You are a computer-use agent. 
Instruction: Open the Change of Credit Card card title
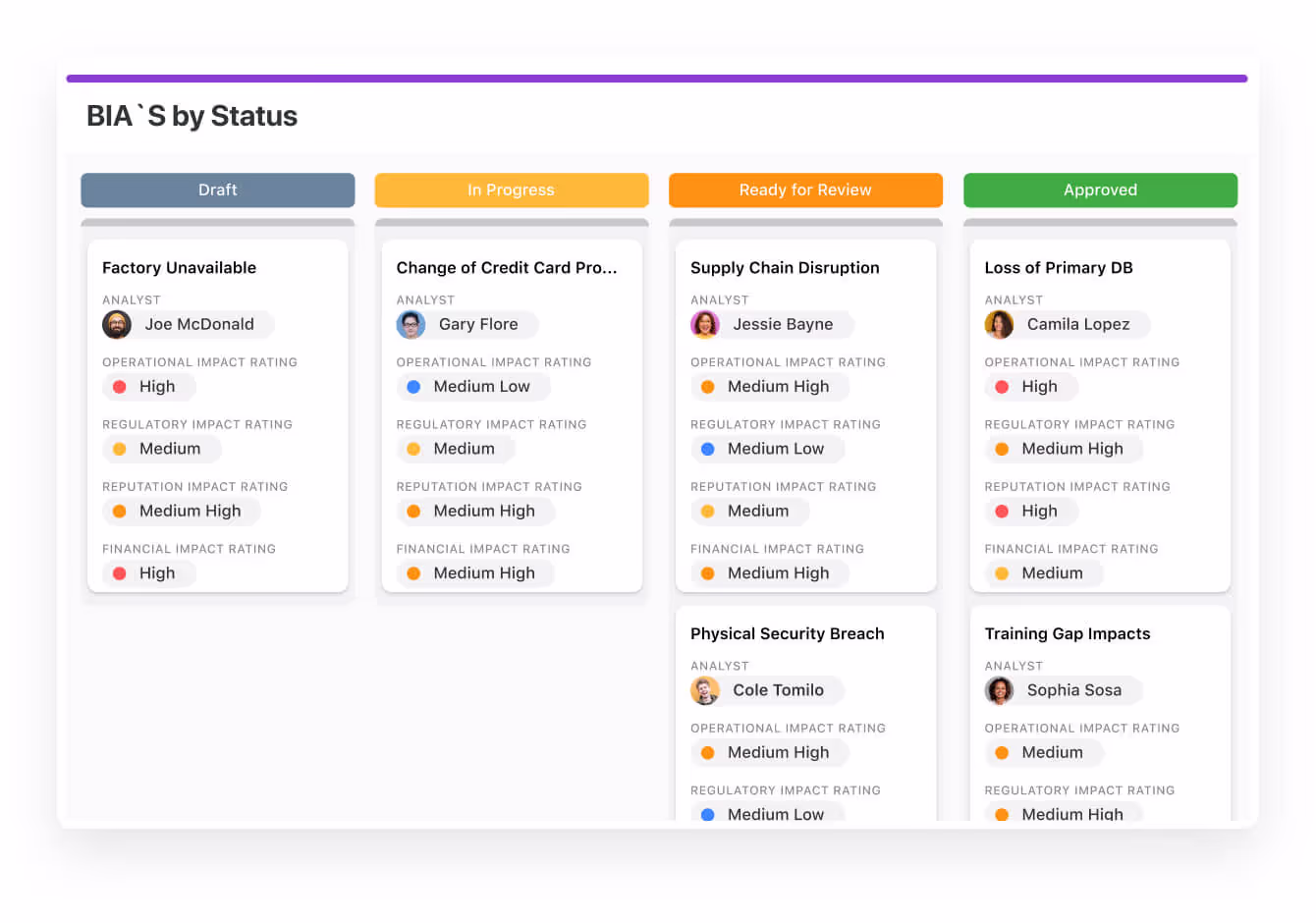507,267
